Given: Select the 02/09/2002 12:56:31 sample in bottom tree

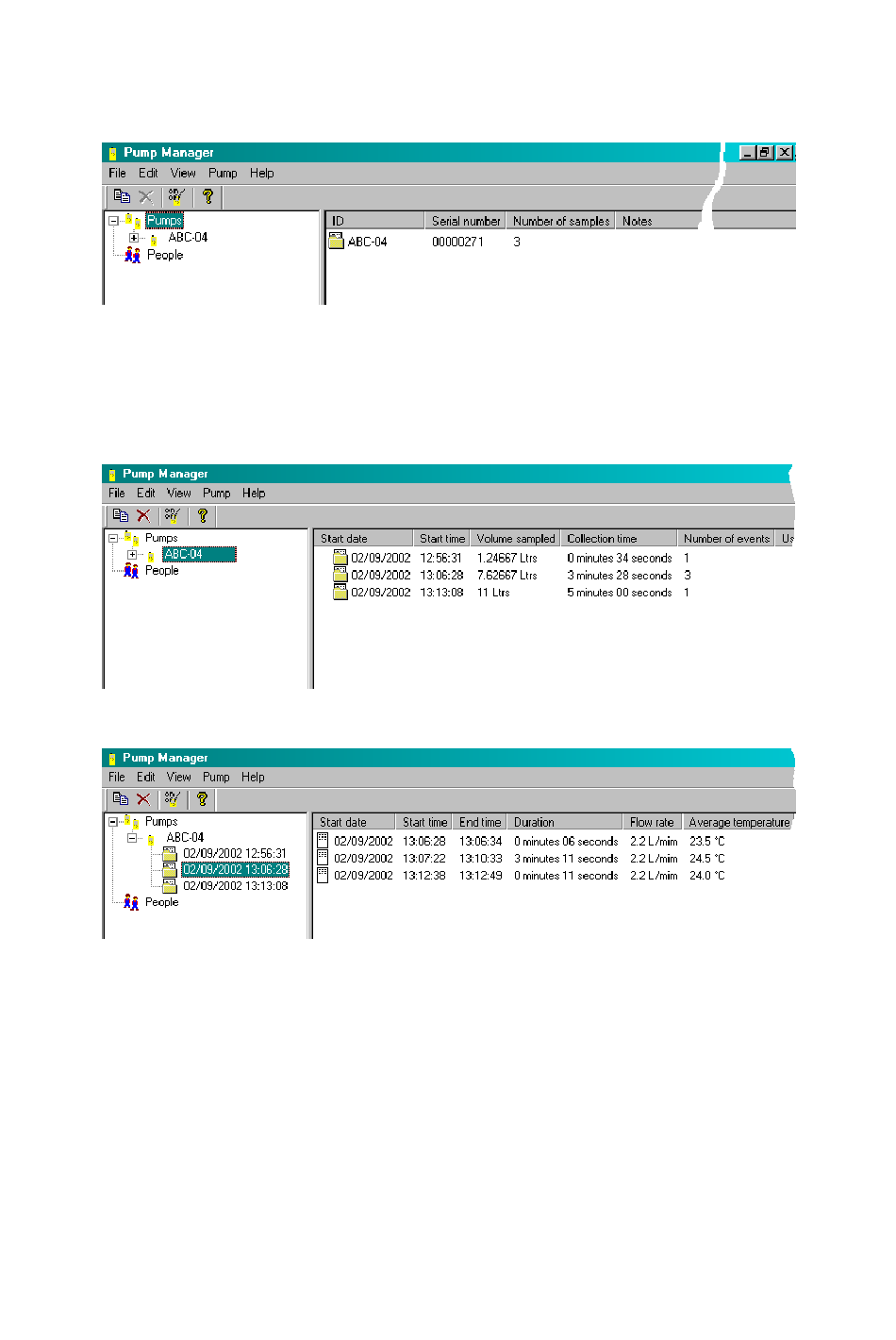Looking at the screenshot, I should click(235, 853).
